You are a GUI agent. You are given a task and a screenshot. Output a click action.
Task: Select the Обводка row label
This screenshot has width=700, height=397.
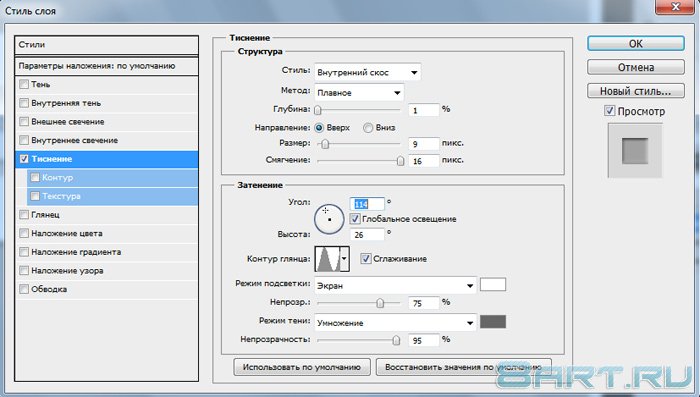(x=49, y=289)
